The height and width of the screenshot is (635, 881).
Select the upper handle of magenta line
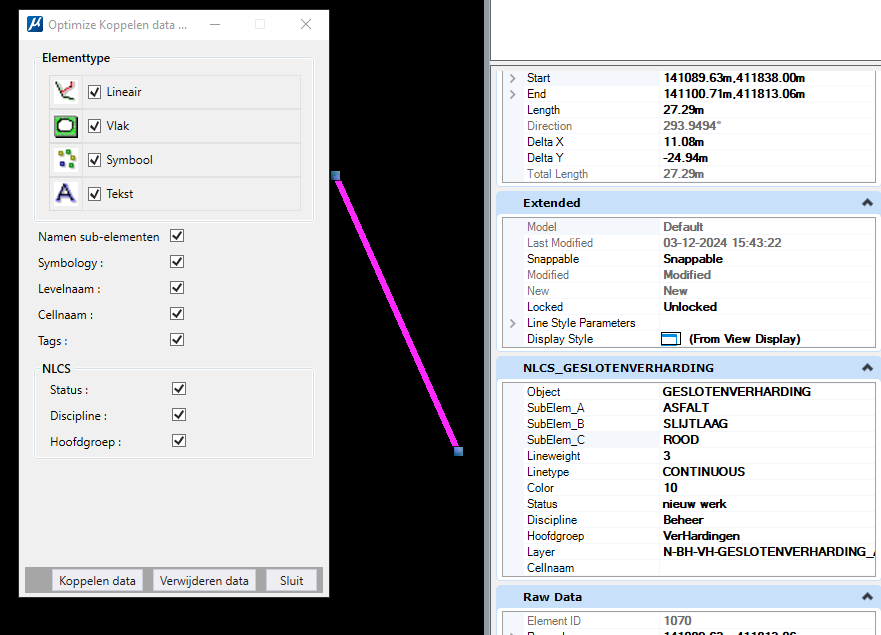pyautogui.click(x=335, y=176)
